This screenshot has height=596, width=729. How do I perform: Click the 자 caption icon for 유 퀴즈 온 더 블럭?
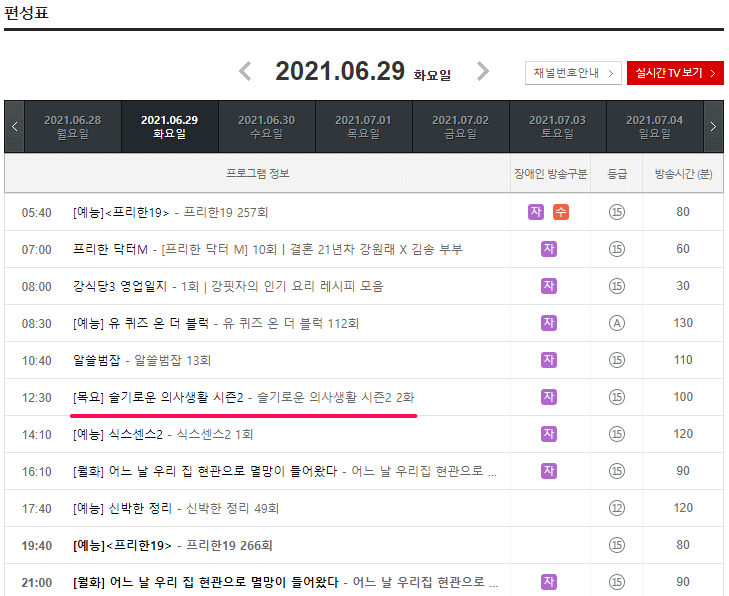(x=549, y=323)
